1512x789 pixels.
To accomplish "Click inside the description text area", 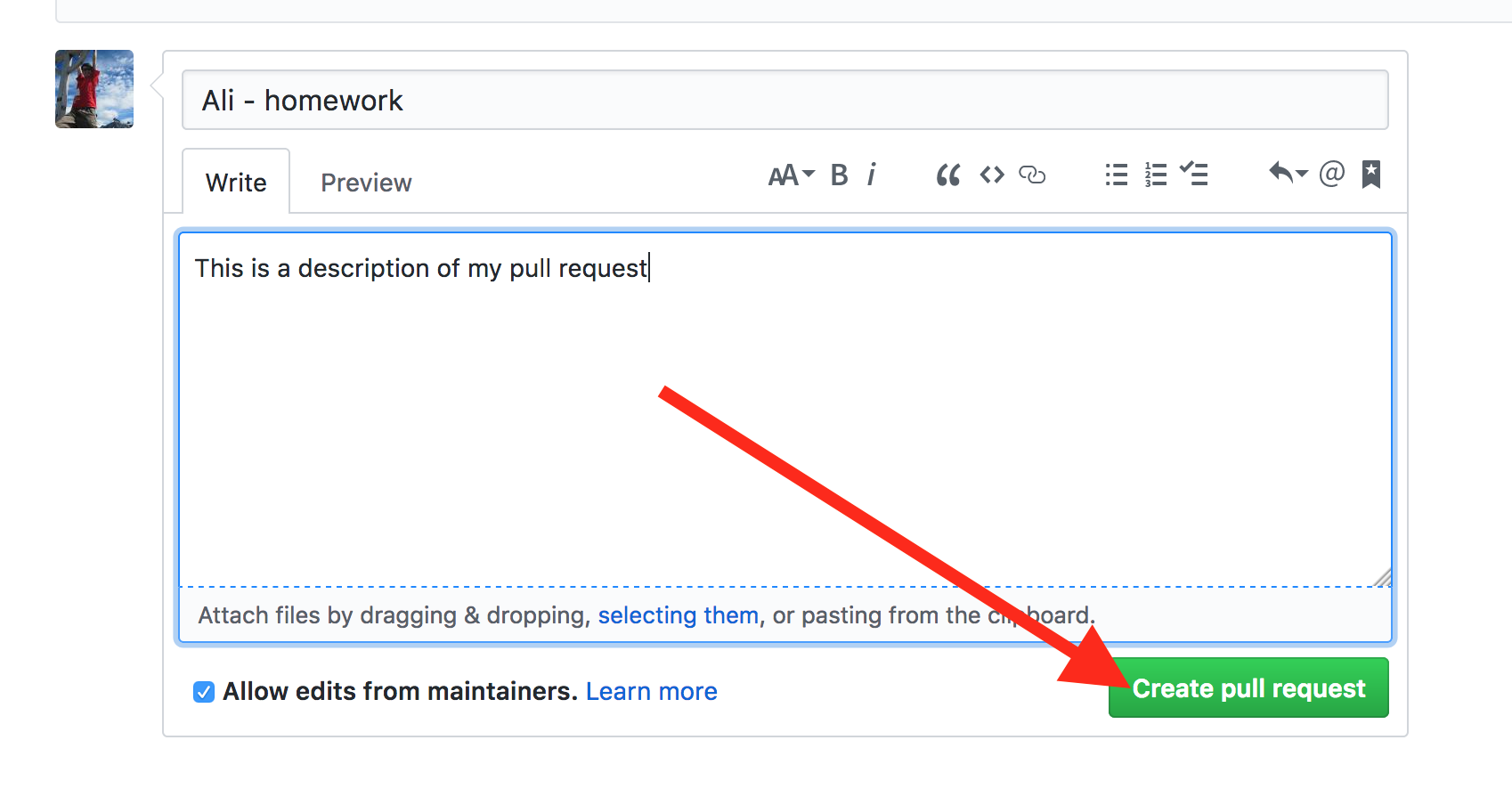I will [x=785, y=409].
